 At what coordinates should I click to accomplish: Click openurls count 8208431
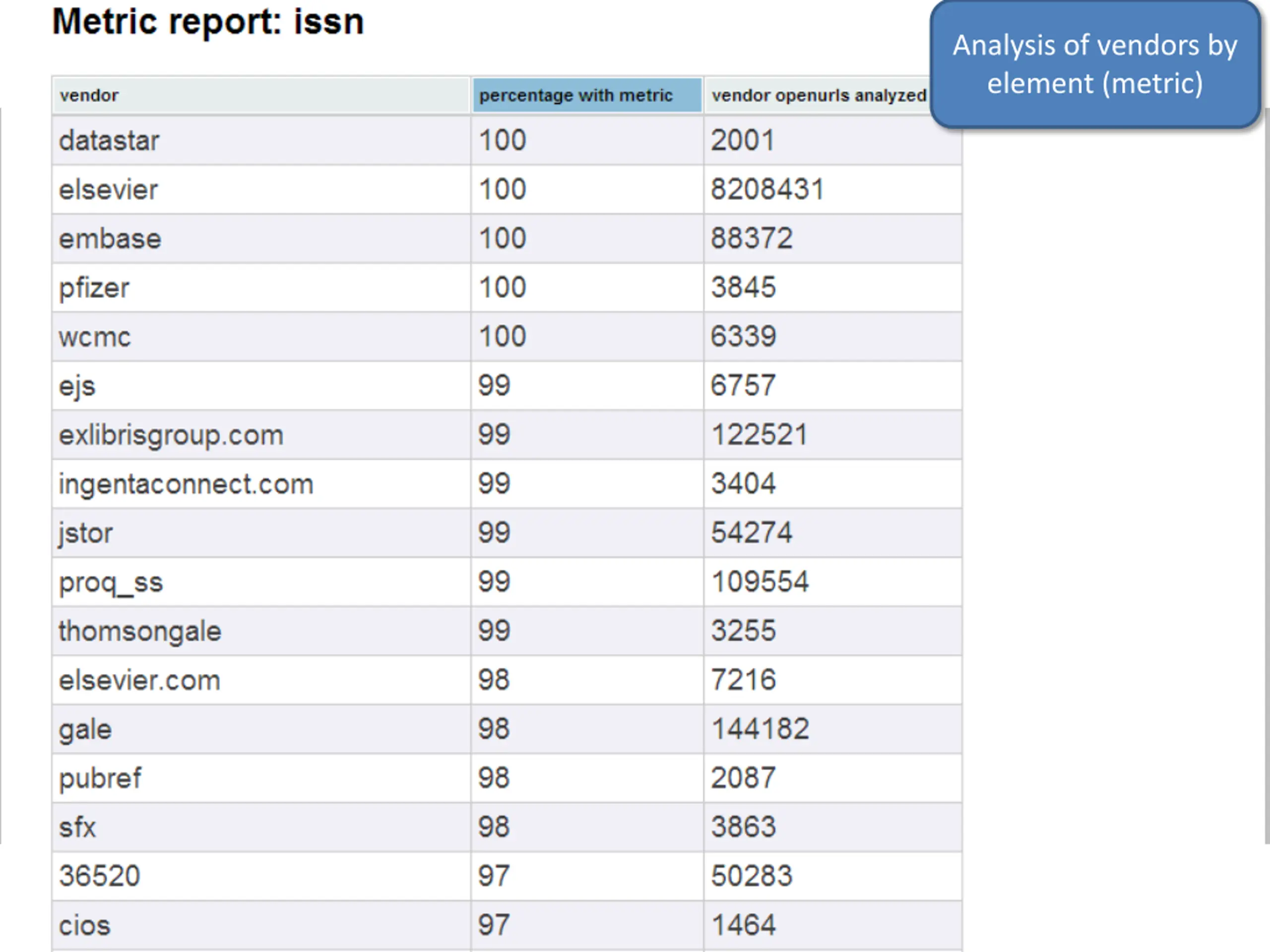(767, 190)
